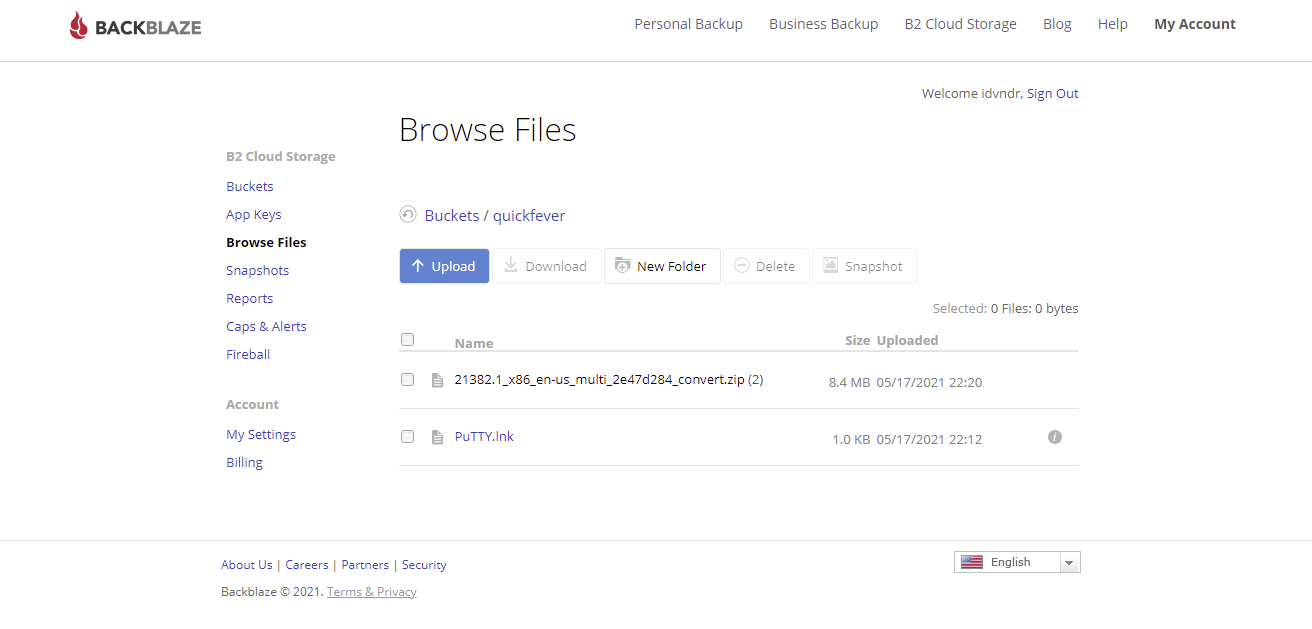Expand versions (2) of the zip file
The image size is (1312, 629).
coord(756,379)
